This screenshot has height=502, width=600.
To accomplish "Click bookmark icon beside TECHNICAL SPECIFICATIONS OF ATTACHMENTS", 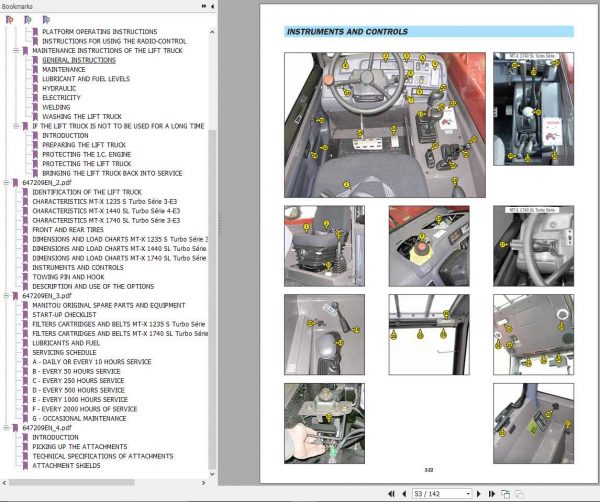I will point(25,456).
